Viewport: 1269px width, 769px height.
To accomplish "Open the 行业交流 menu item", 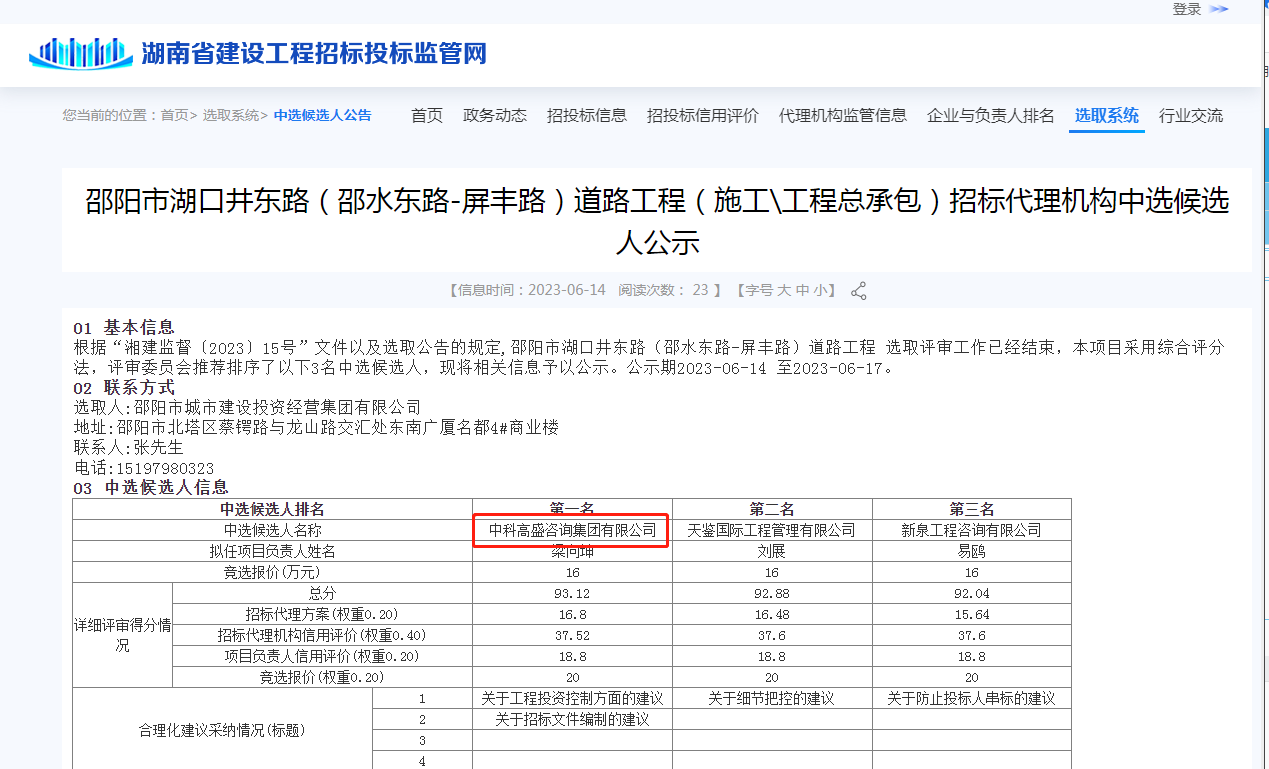I will pyautogui.click(x=1191, y=116).
